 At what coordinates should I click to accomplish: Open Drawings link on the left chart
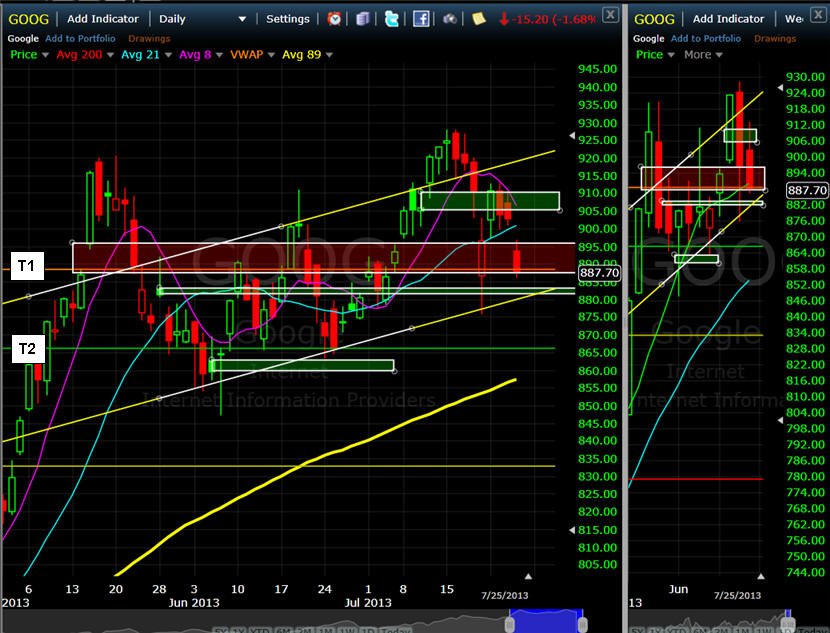(x=149, y=39)
